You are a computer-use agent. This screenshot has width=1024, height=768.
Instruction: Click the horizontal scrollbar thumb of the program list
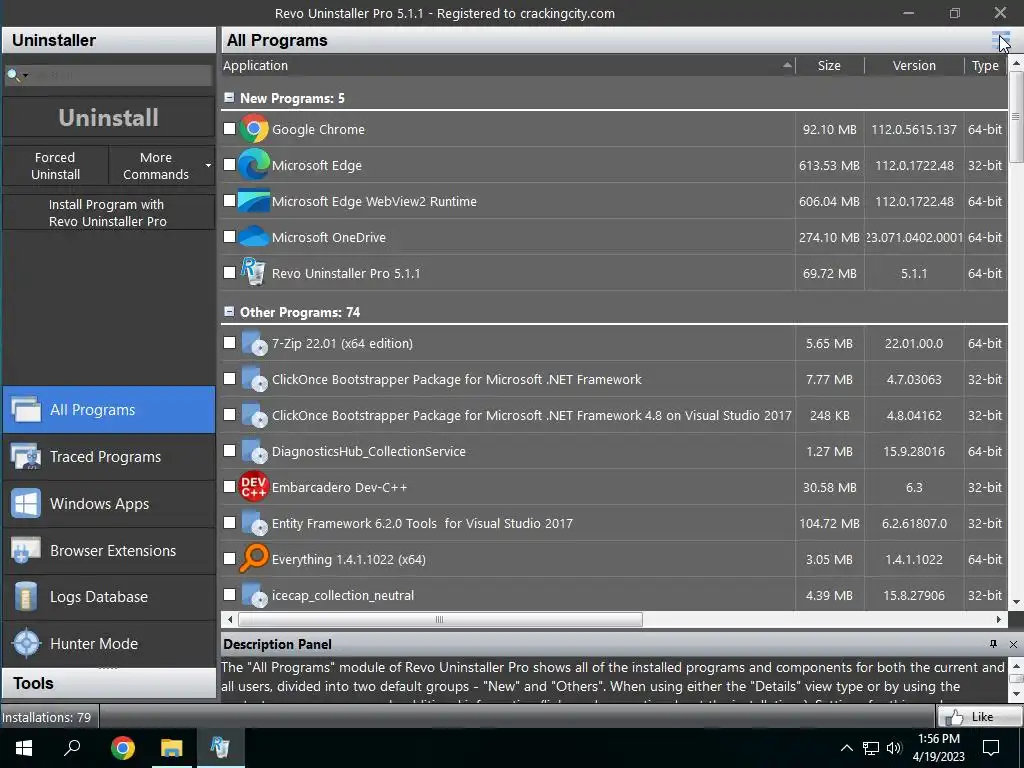[440, 619]
